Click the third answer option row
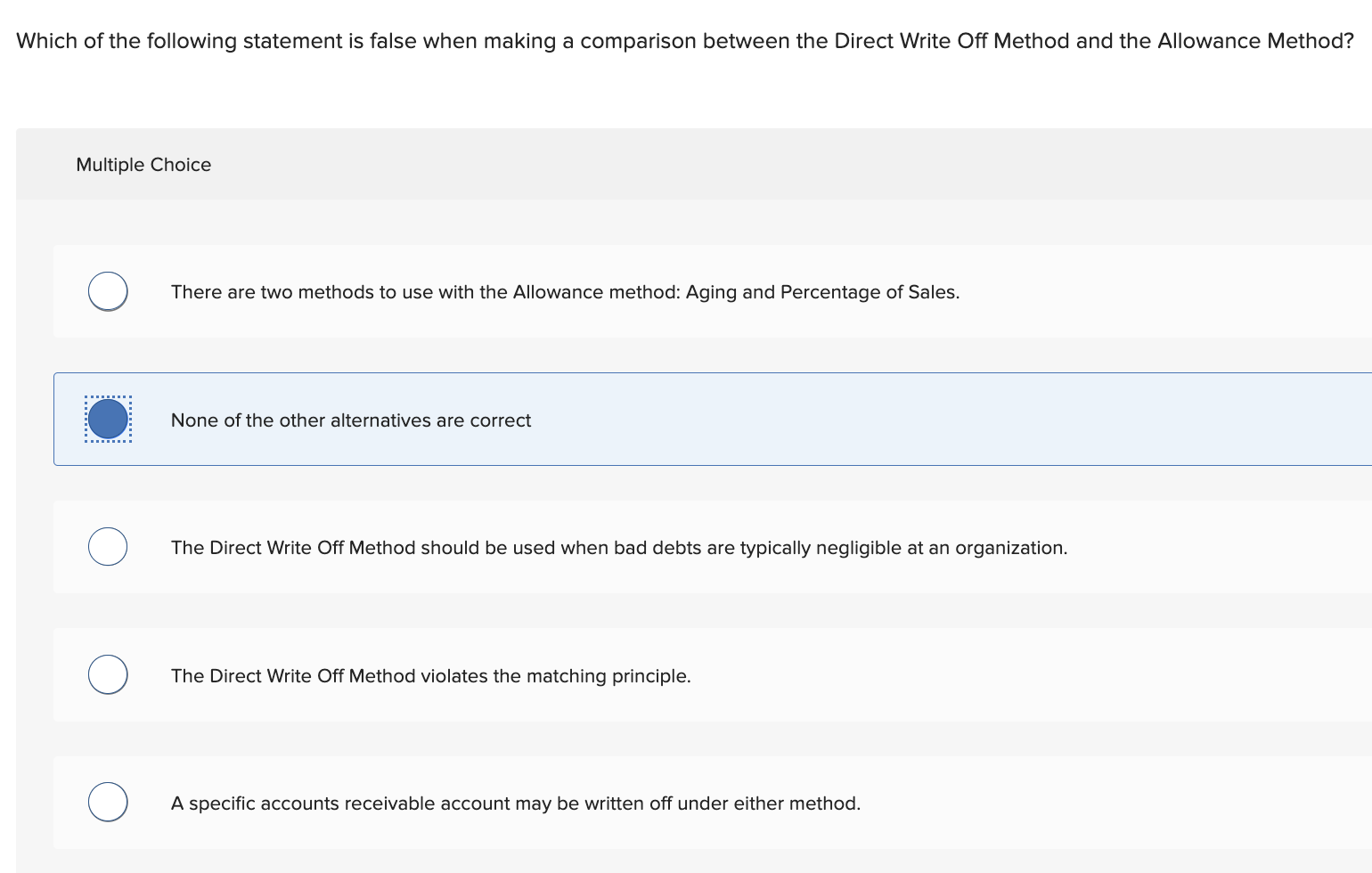The height and width of the screenshot is (873, 1372). [624, 546]
